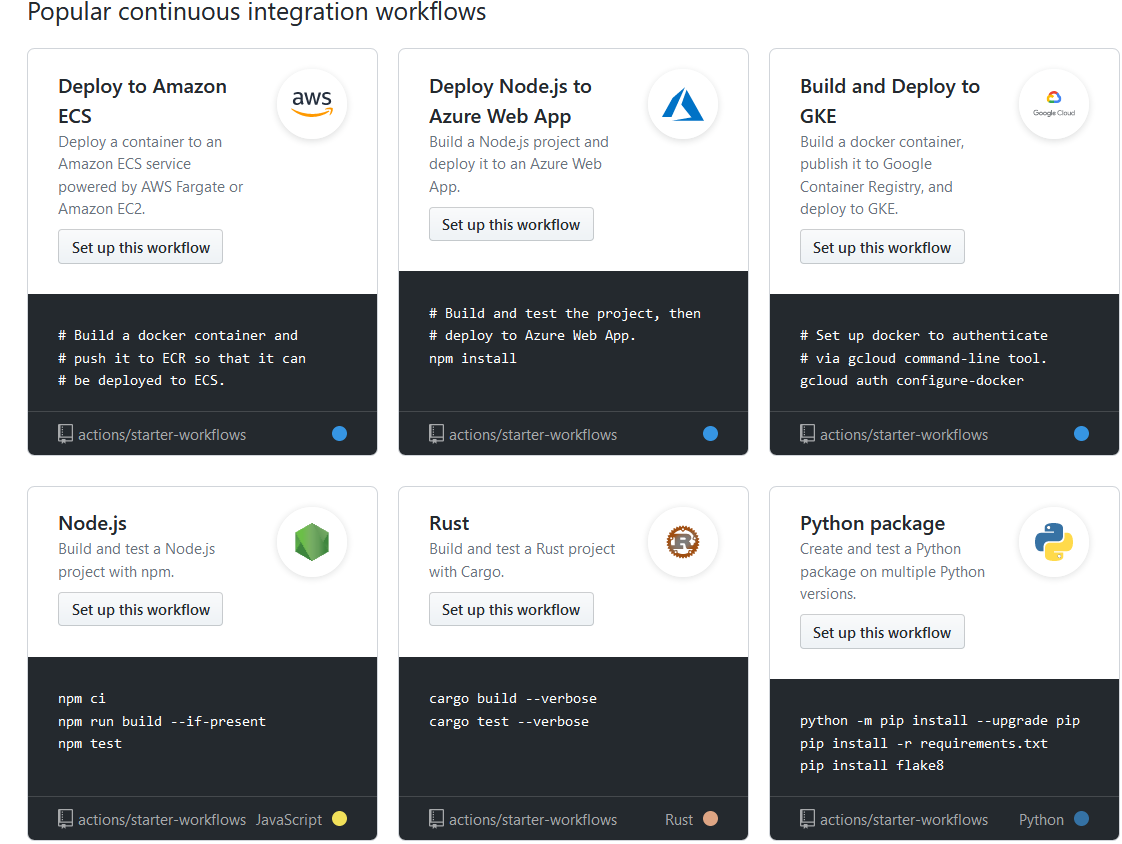Set up the Deploy Node.js to Azure workflow

point(511,224)
